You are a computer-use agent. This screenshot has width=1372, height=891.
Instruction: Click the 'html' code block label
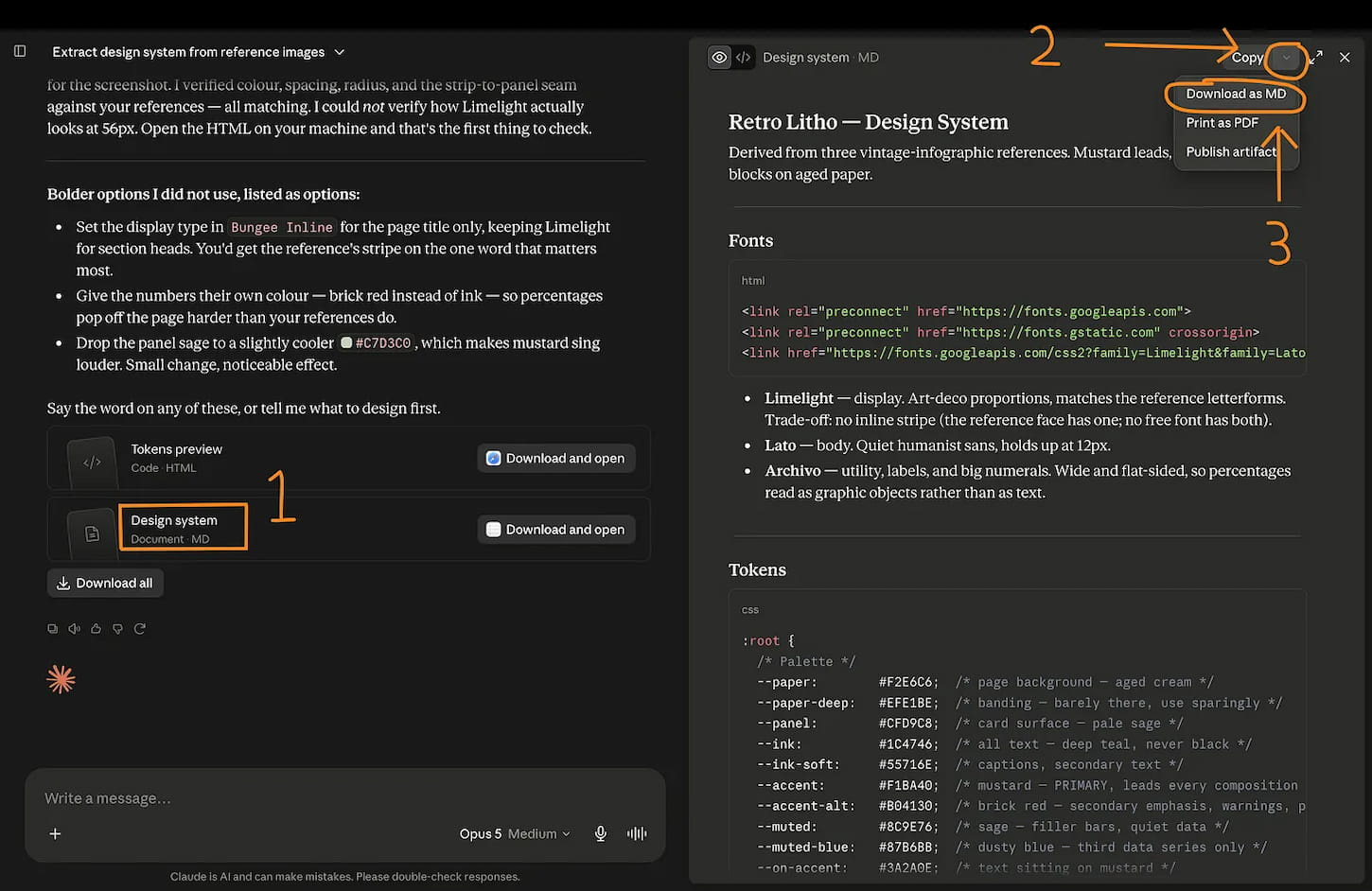pos(753,280)
